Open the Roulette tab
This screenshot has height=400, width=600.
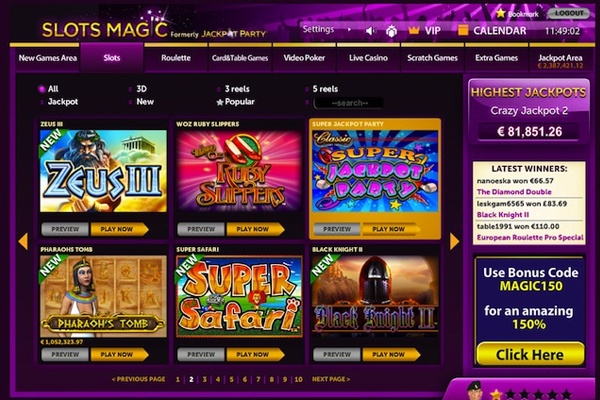tap(176, 58)
